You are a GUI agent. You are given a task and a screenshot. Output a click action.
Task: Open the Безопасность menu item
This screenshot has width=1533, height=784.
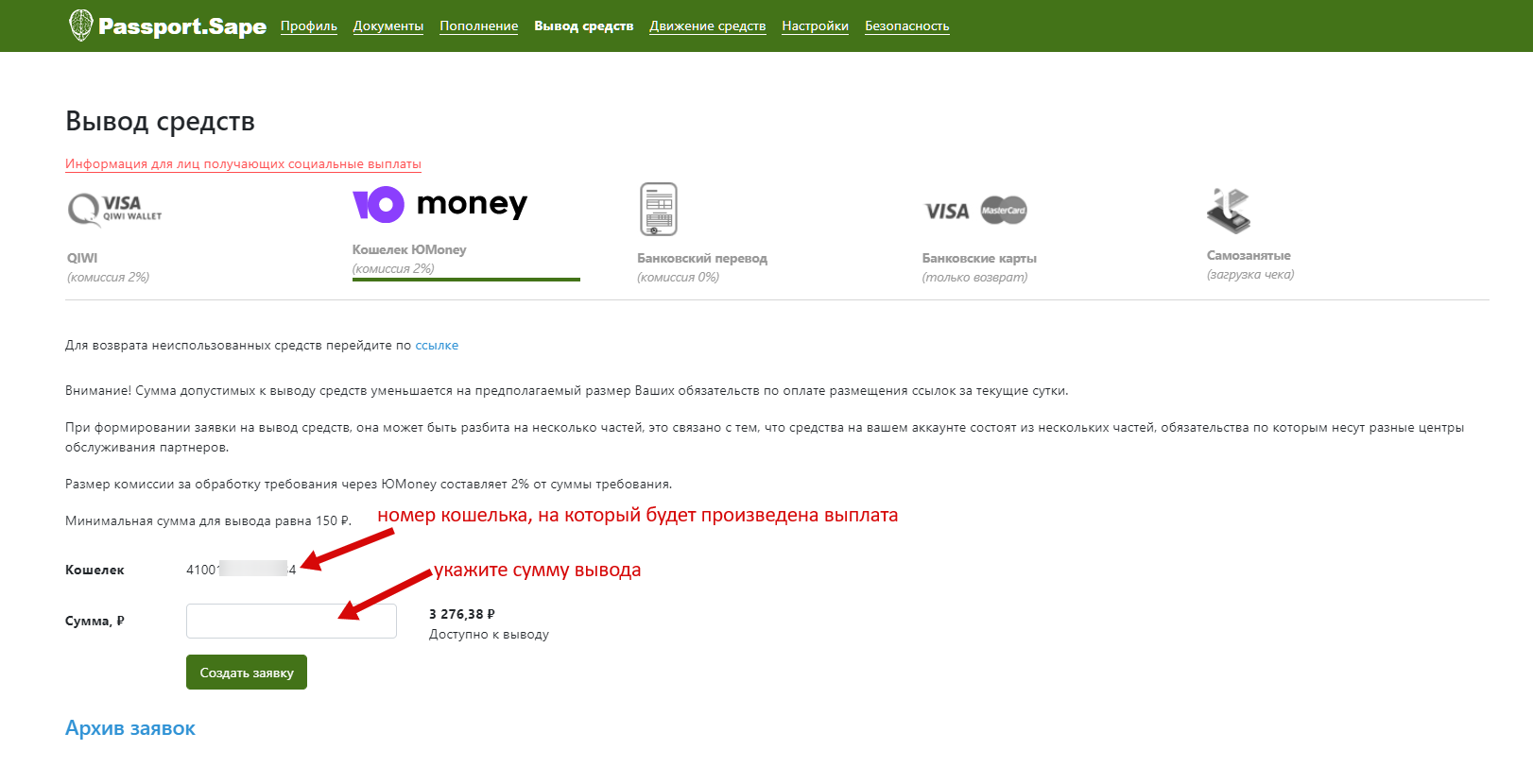point(907,26)
